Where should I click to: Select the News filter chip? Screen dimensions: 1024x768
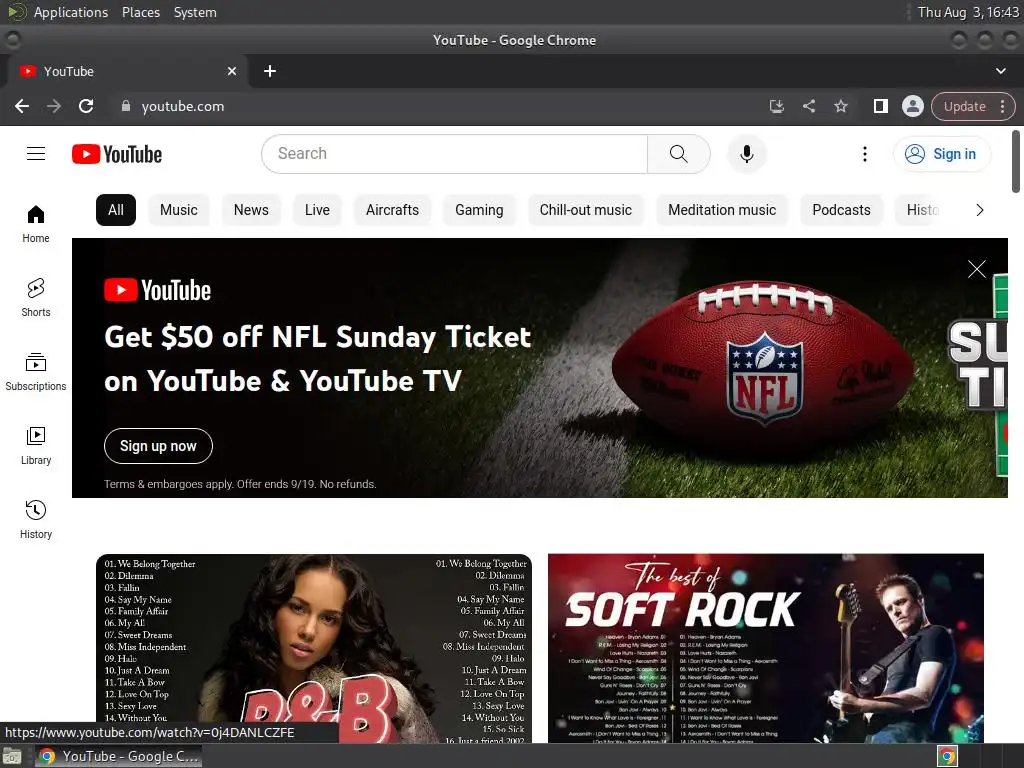251,210
